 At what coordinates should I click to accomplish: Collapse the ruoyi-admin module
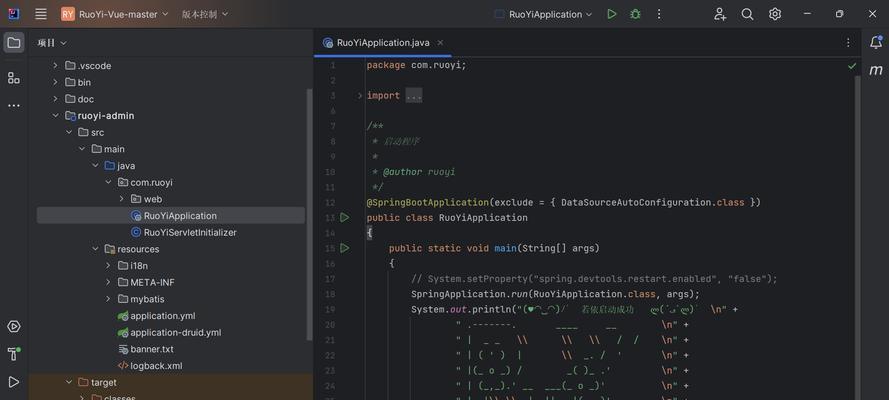click(x=56, y=116)
